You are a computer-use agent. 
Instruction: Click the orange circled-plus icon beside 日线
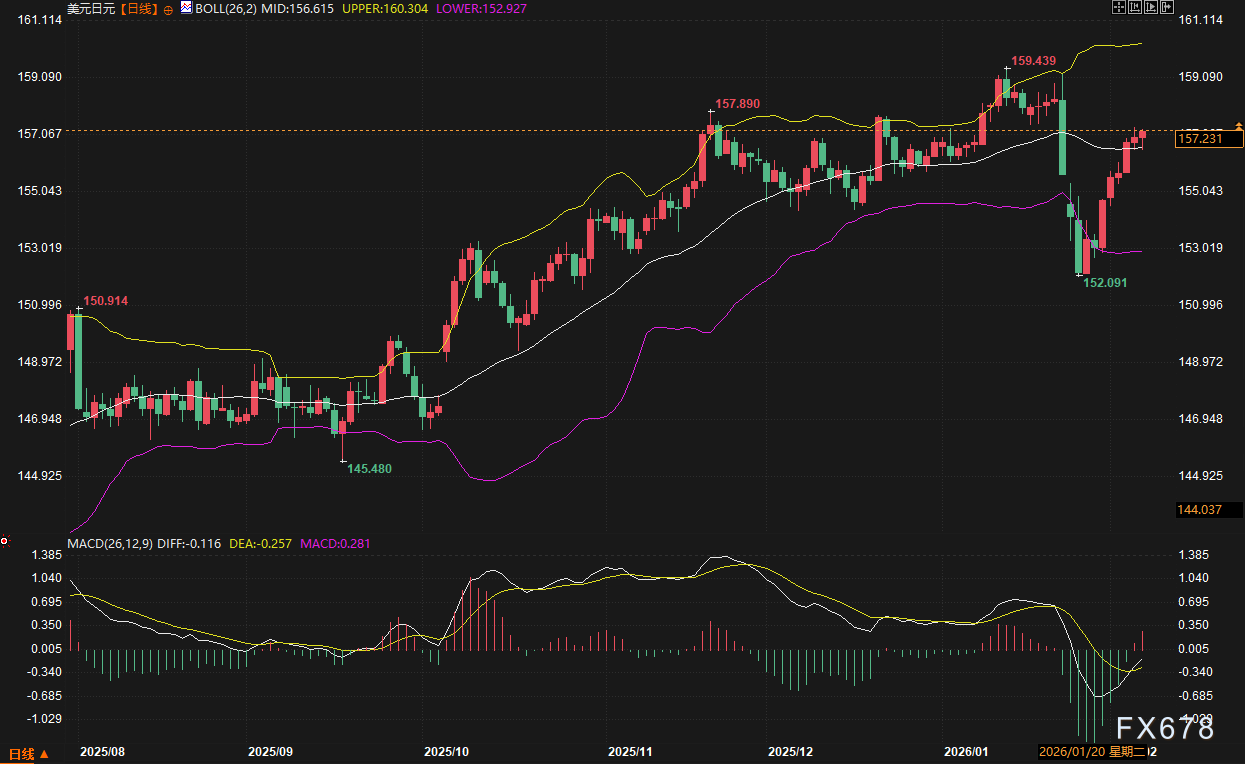pos(167,8)
